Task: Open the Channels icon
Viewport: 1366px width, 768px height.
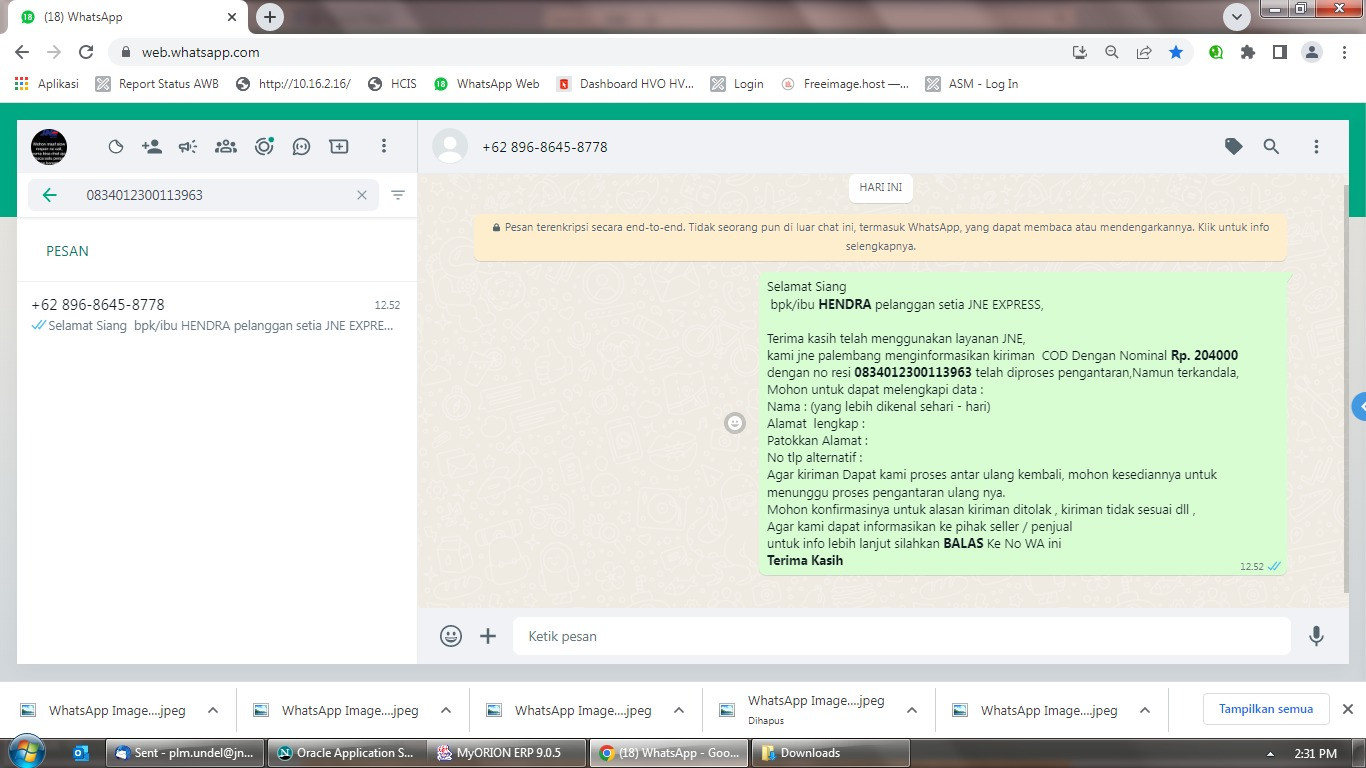Action: click(x=301, y=147)
